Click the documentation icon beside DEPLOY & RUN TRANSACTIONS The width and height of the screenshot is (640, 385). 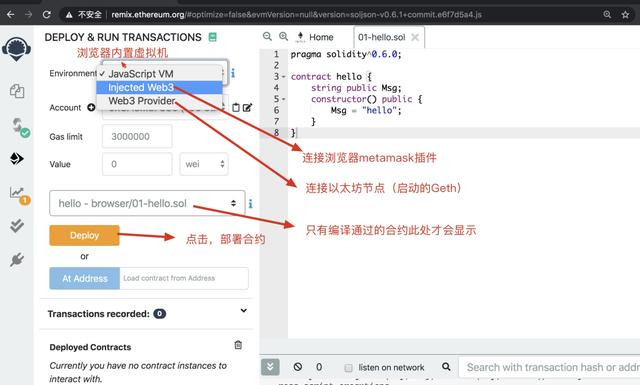(x=212, y=37)
